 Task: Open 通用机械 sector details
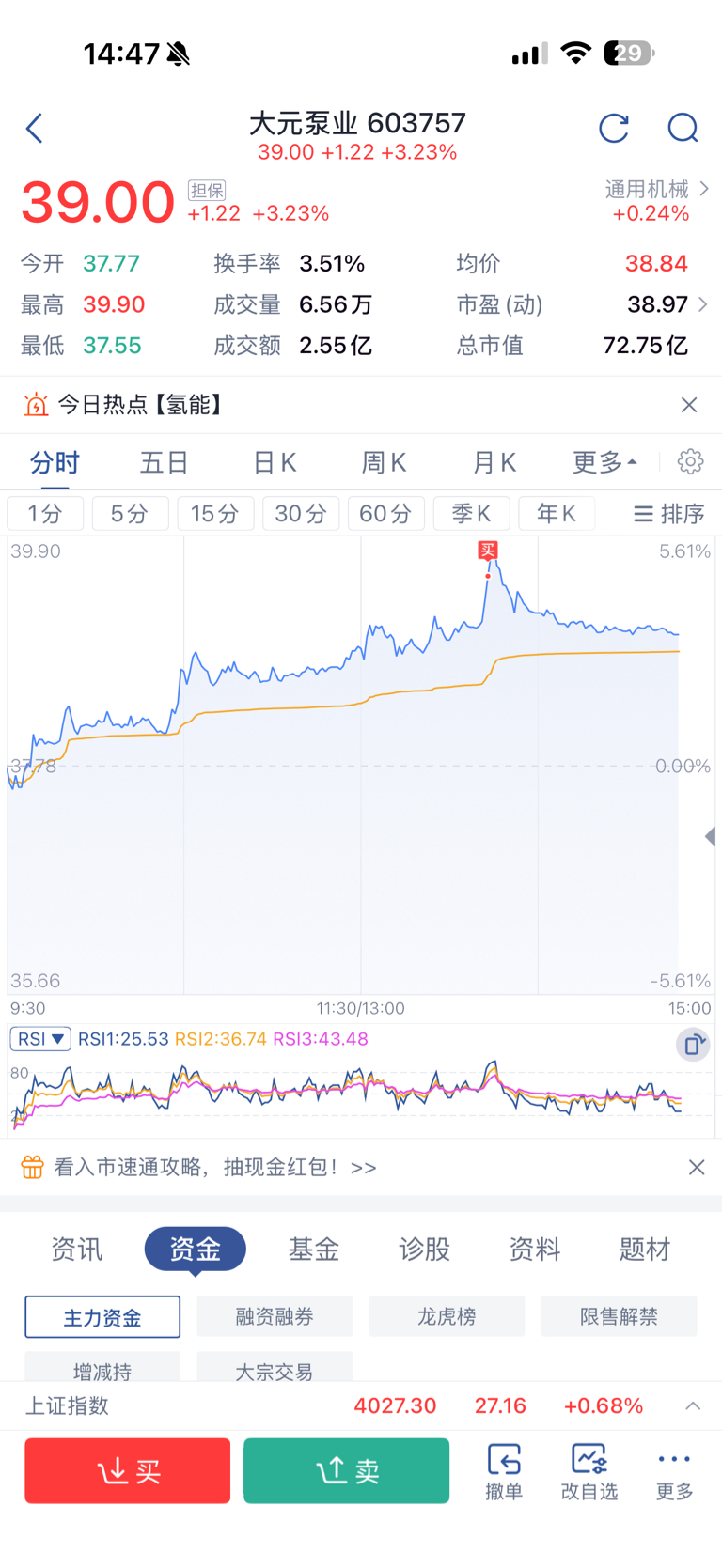pos(656,201)
